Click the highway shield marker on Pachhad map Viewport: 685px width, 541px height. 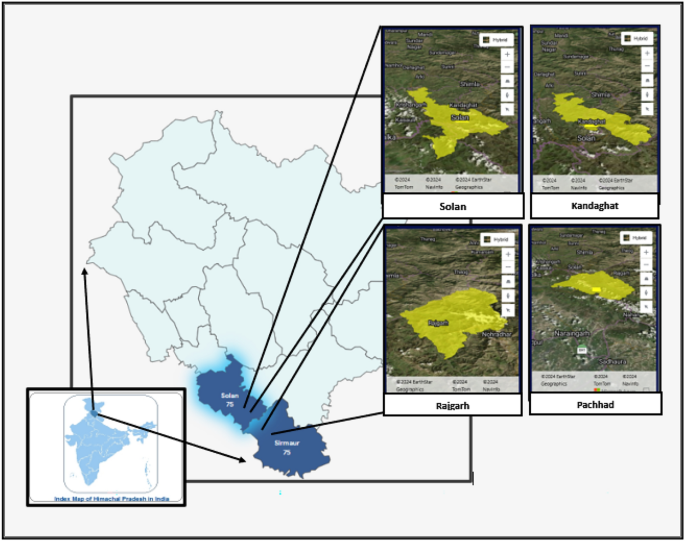(x=581, y=350)
